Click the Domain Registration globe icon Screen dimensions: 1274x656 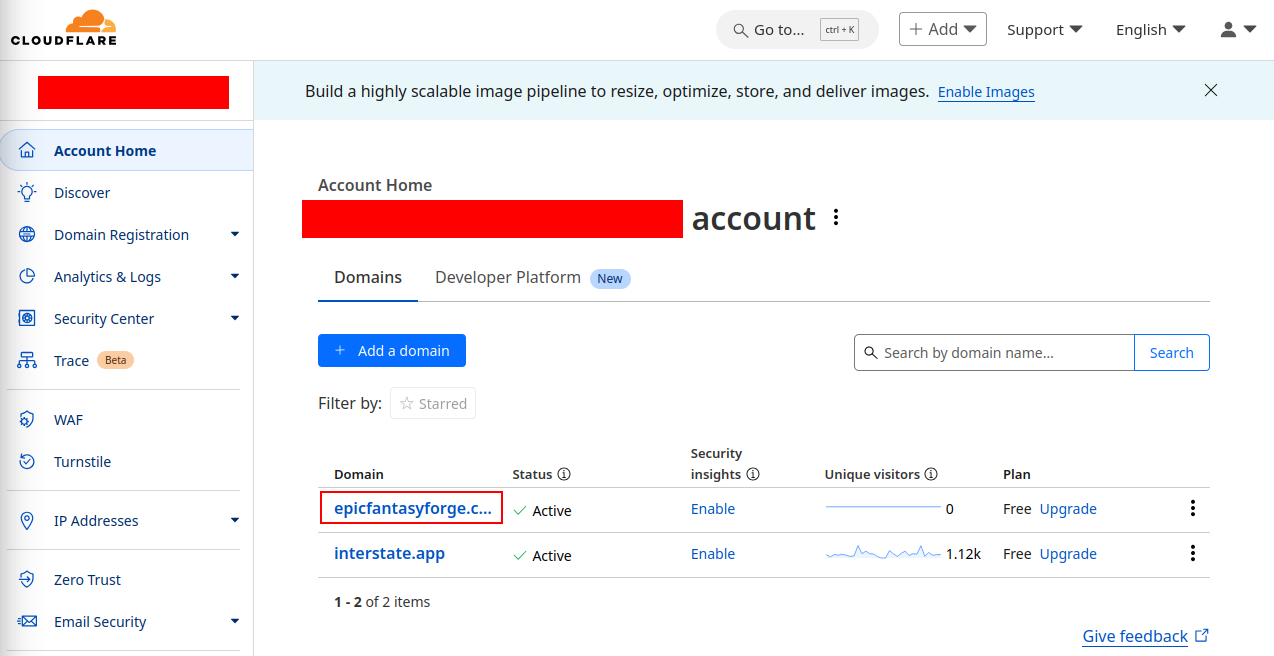coord(27,235)
